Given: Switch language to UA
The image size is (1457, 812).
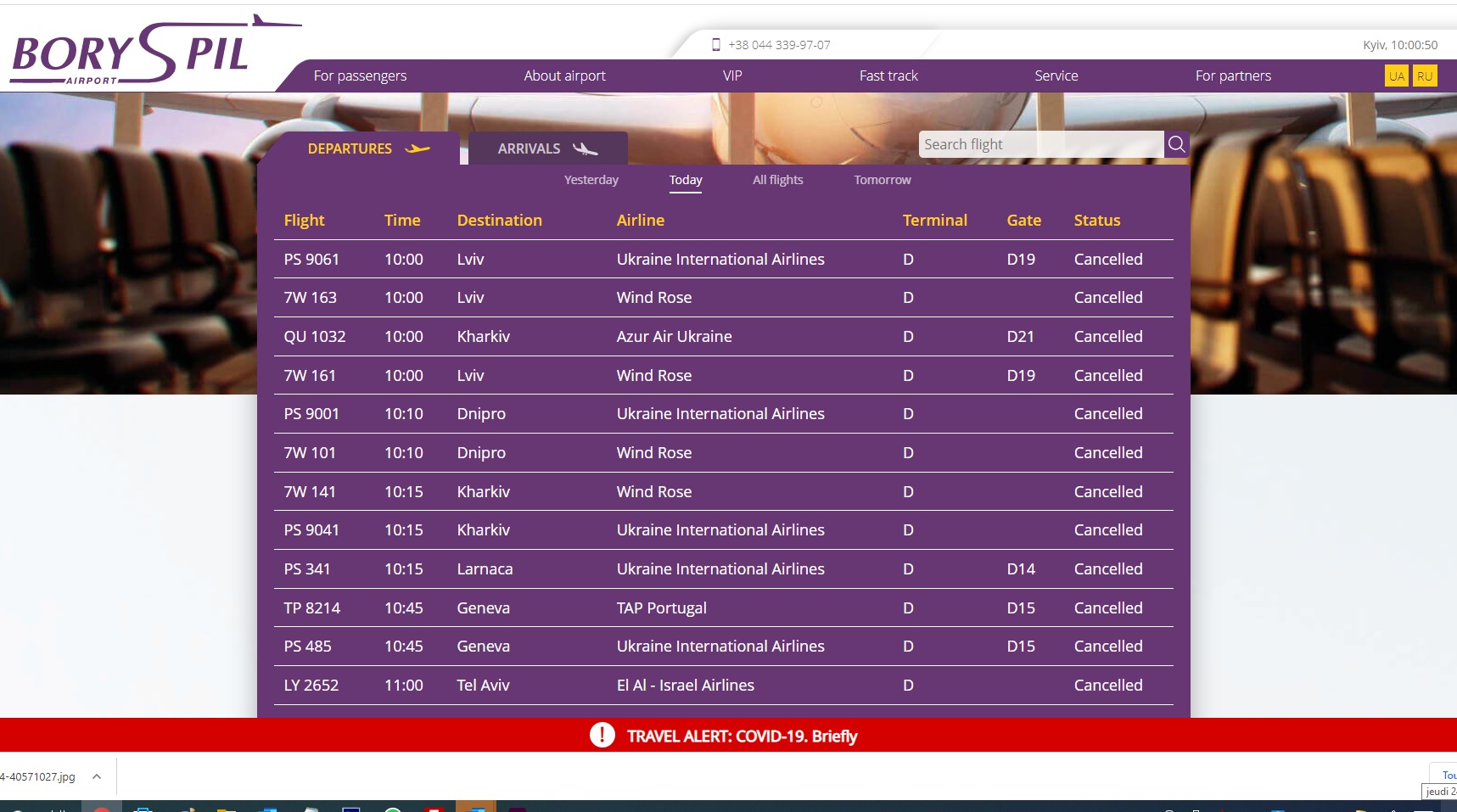Looking at the screenshot, I should pyautogui.click(x=1396, y=76).
